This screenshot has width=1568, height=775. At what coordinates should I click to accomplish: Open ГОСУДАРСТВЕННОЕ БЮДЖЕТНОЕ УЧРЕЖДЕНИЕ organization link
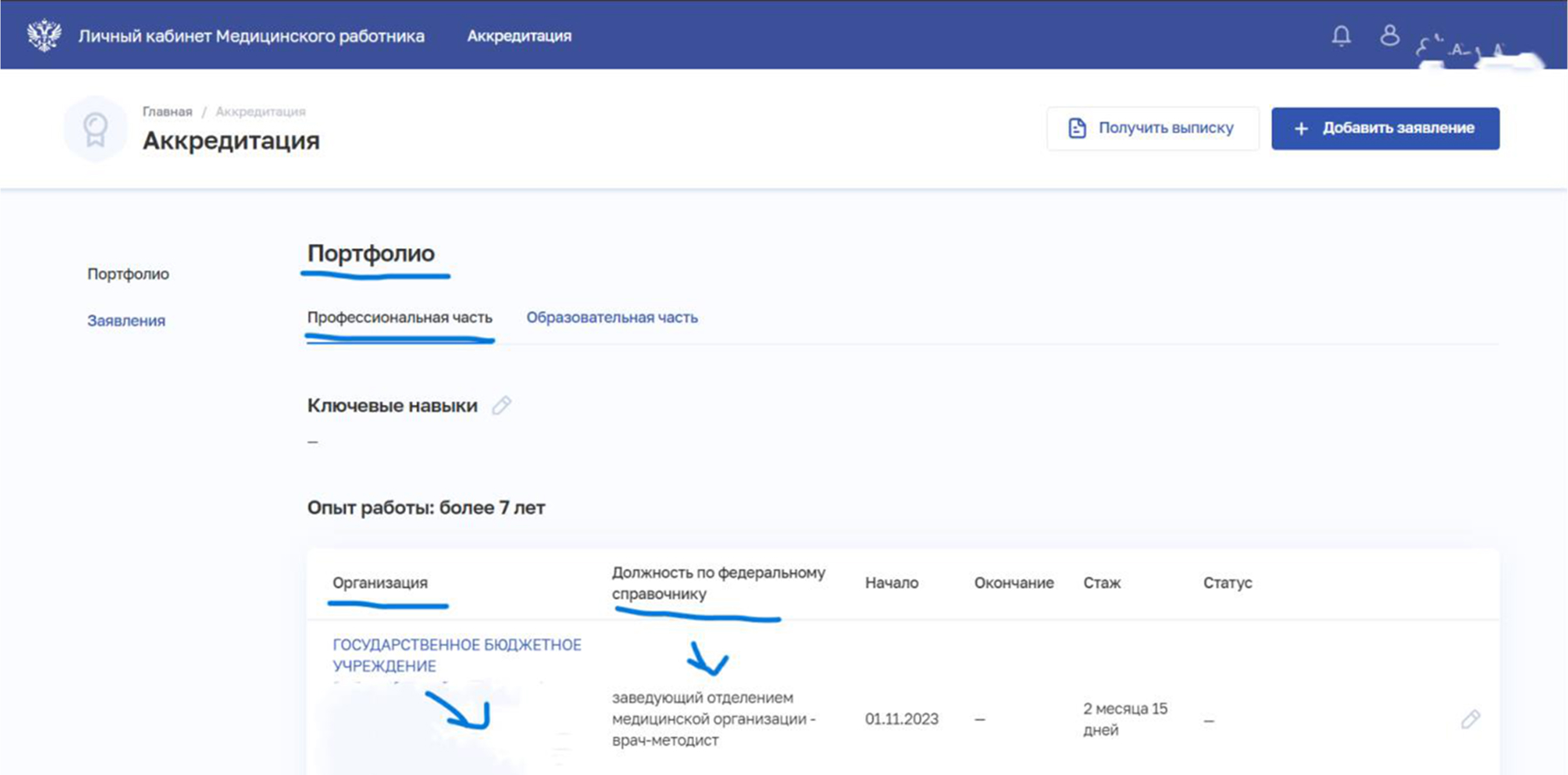456,655
